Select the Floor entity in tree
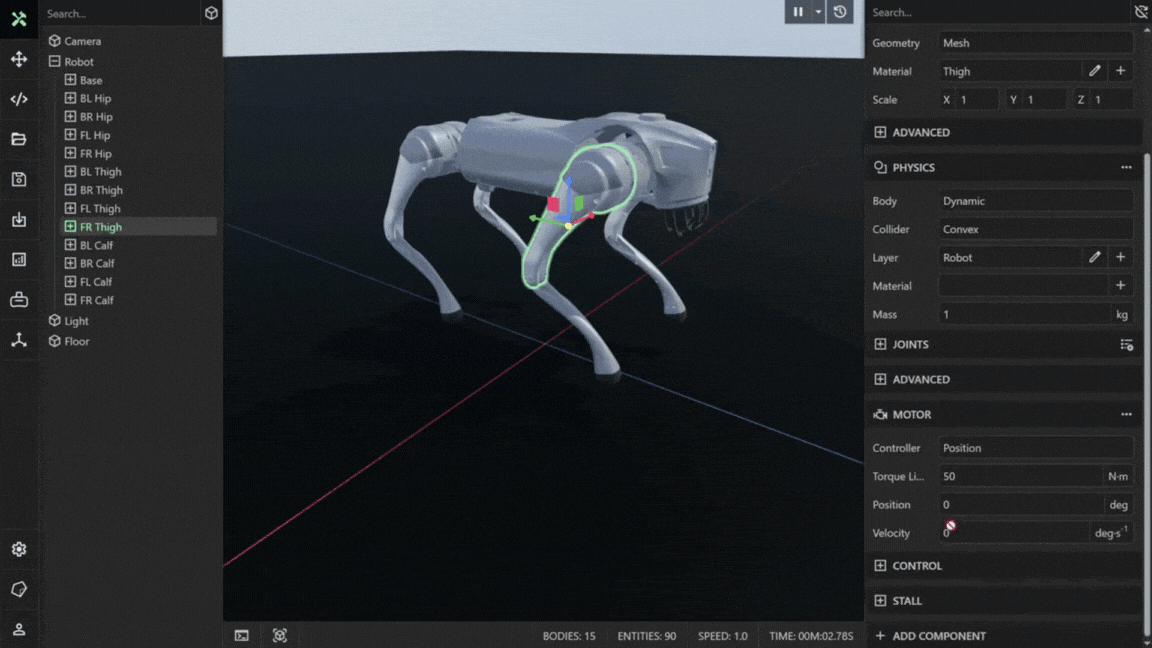The width and height of the screenshot is (1152, 648). [x=77, y=341]
